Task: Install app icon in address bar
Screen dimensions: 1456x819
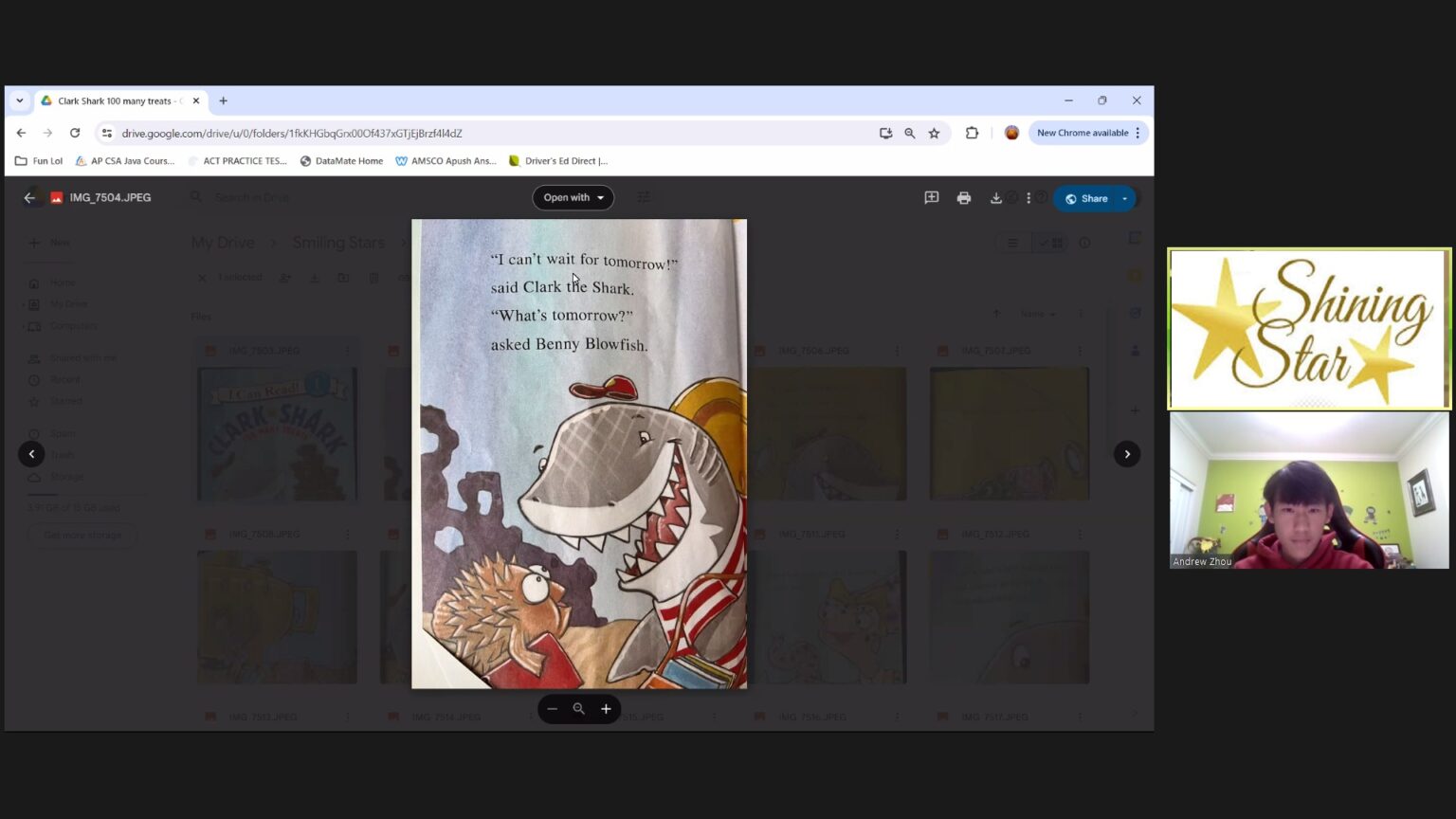Action: click(x=885, y=134)
